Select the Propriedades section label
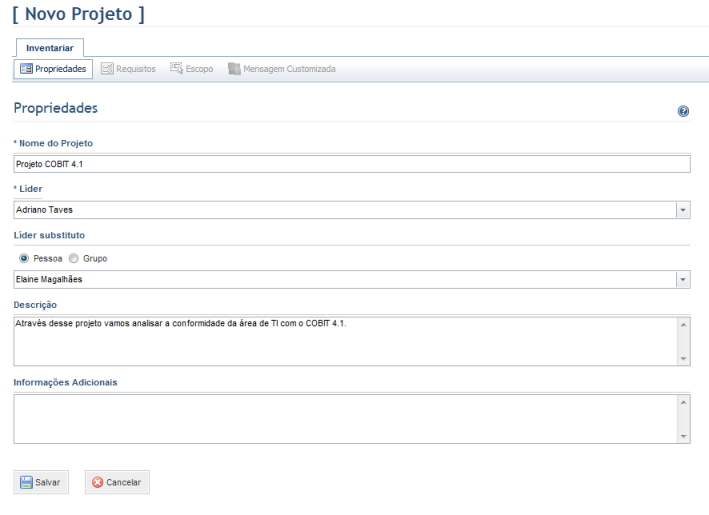The image size is (709, 515). (x=61, y=69)
